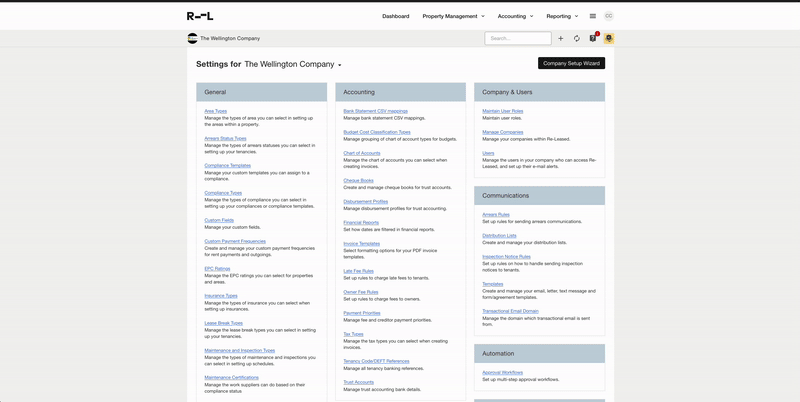Image resolution: width=800 pixels, height=402 pixels.
Task: Open the Chart of Accounts link
Action: pos(361,153)
